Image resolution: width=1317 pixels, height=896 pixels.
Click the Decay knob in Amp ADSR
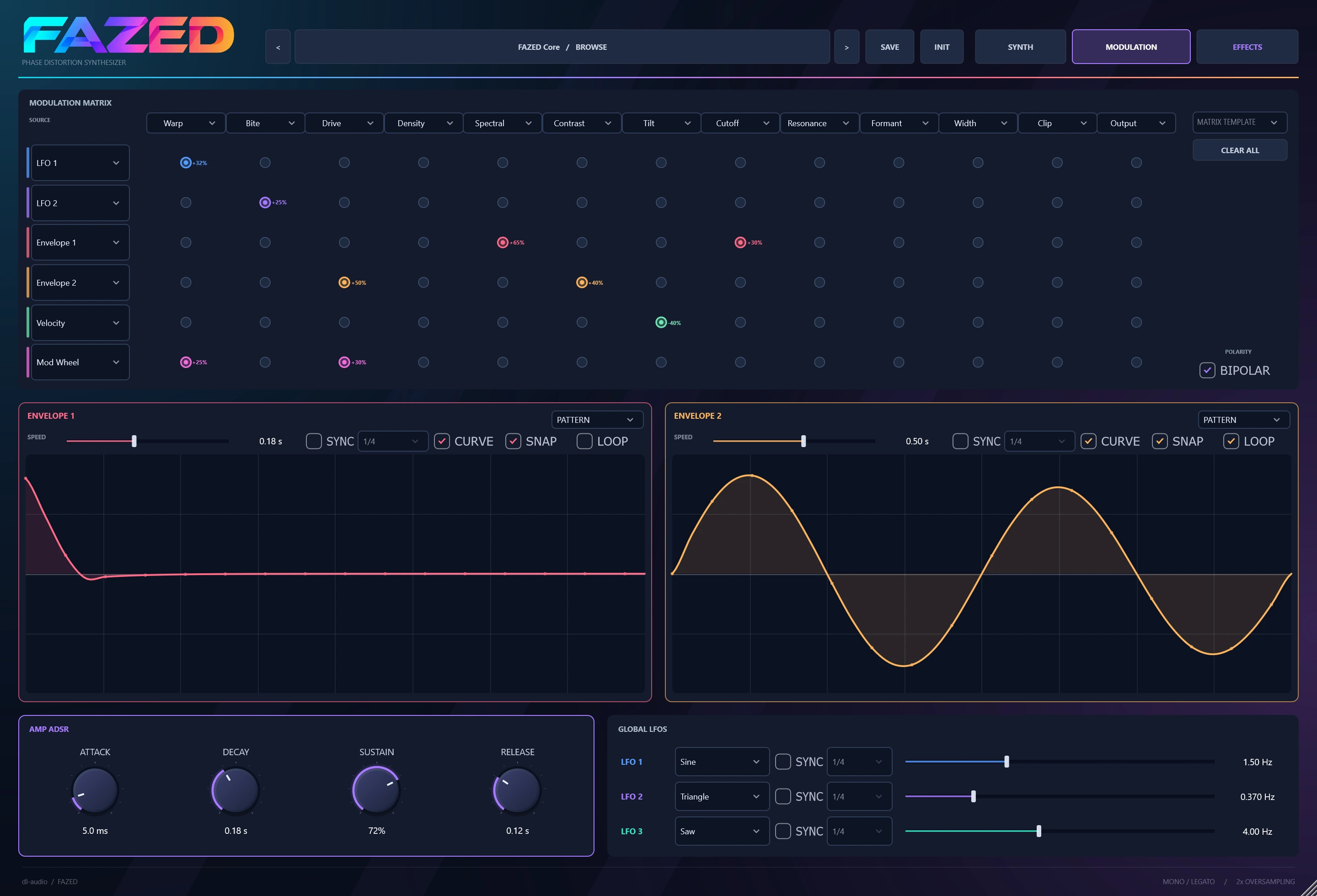click(236, 789)
